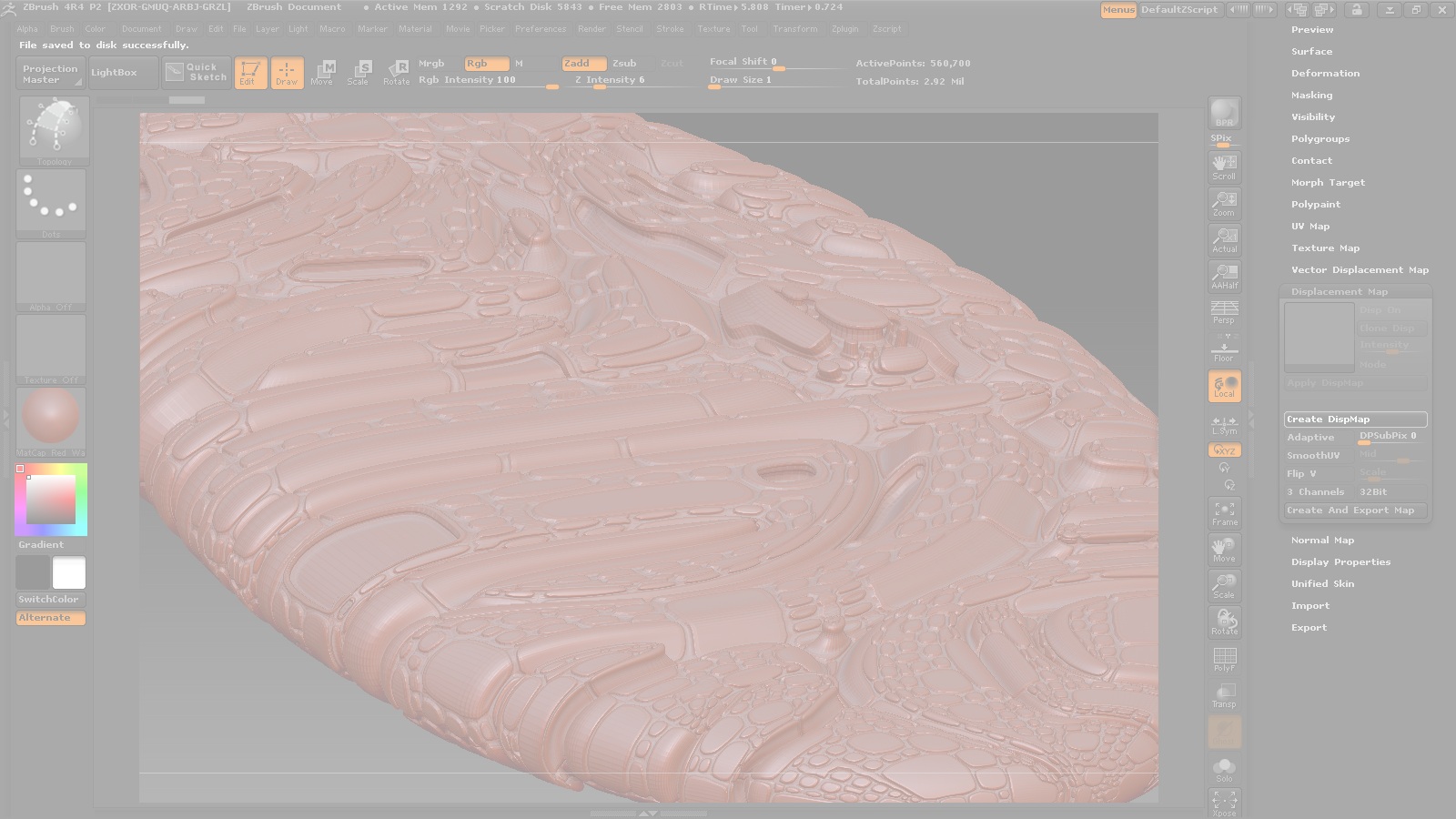Toggle Edit mode button

(250, 73)
